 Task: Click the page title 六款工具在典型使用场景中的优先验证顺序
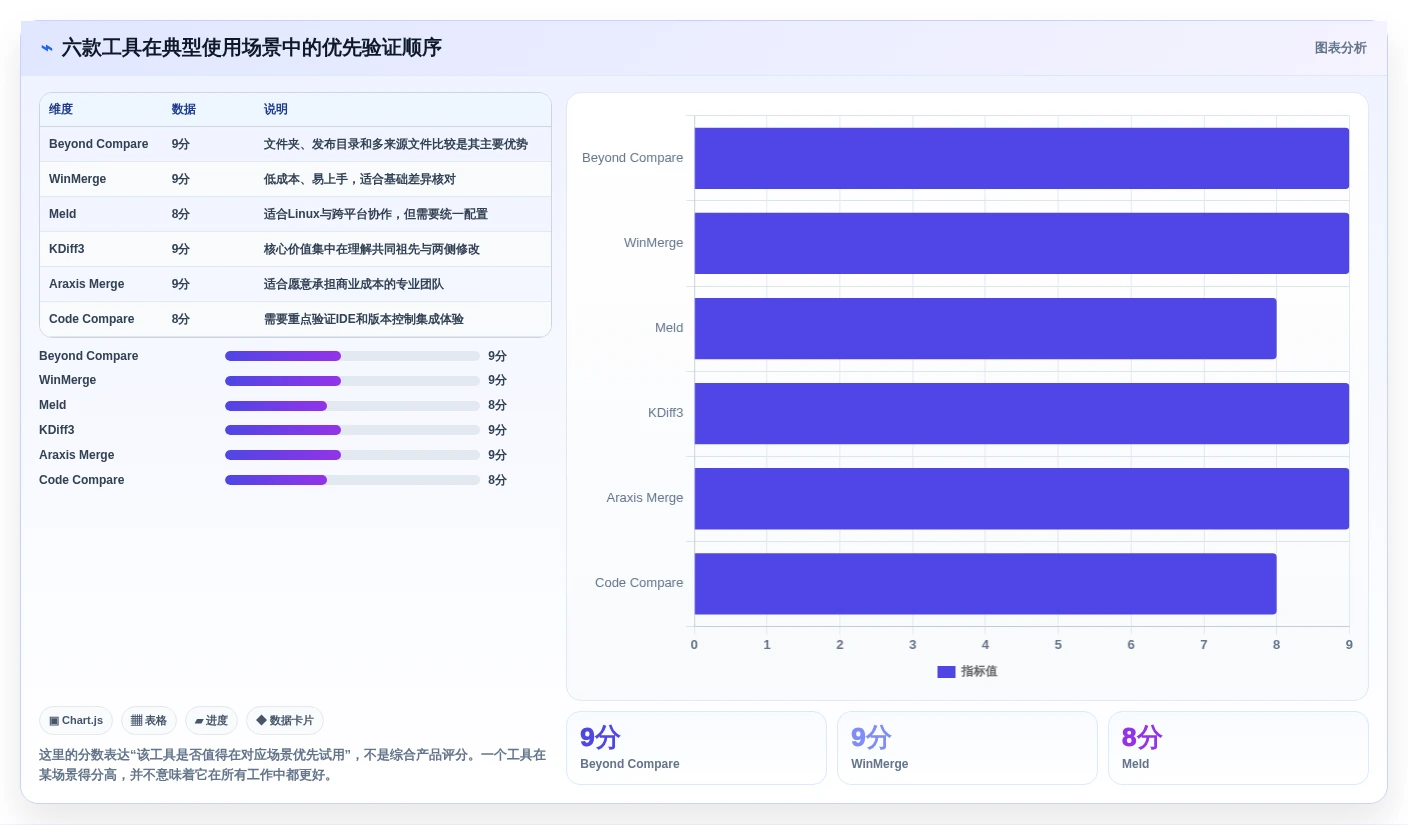click(252, 48)
